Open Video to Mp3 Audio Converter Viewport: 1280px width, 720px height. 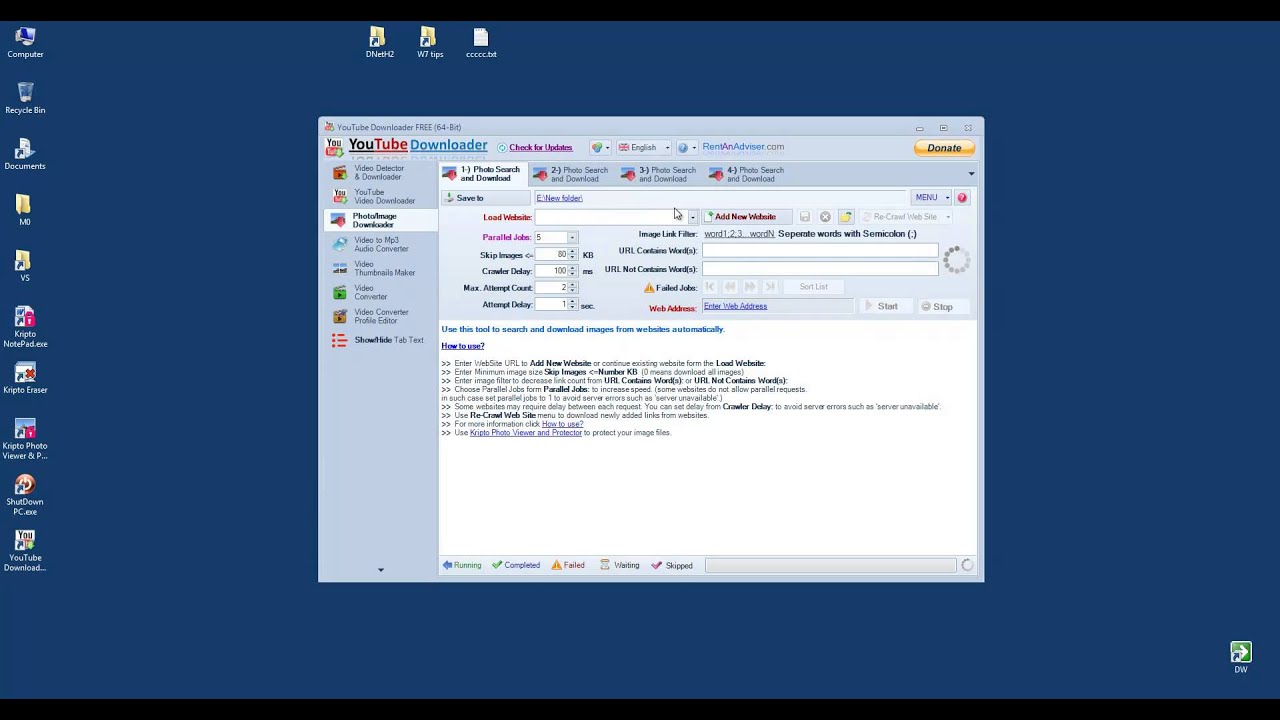pyautogui.click(x=380, y=244)
